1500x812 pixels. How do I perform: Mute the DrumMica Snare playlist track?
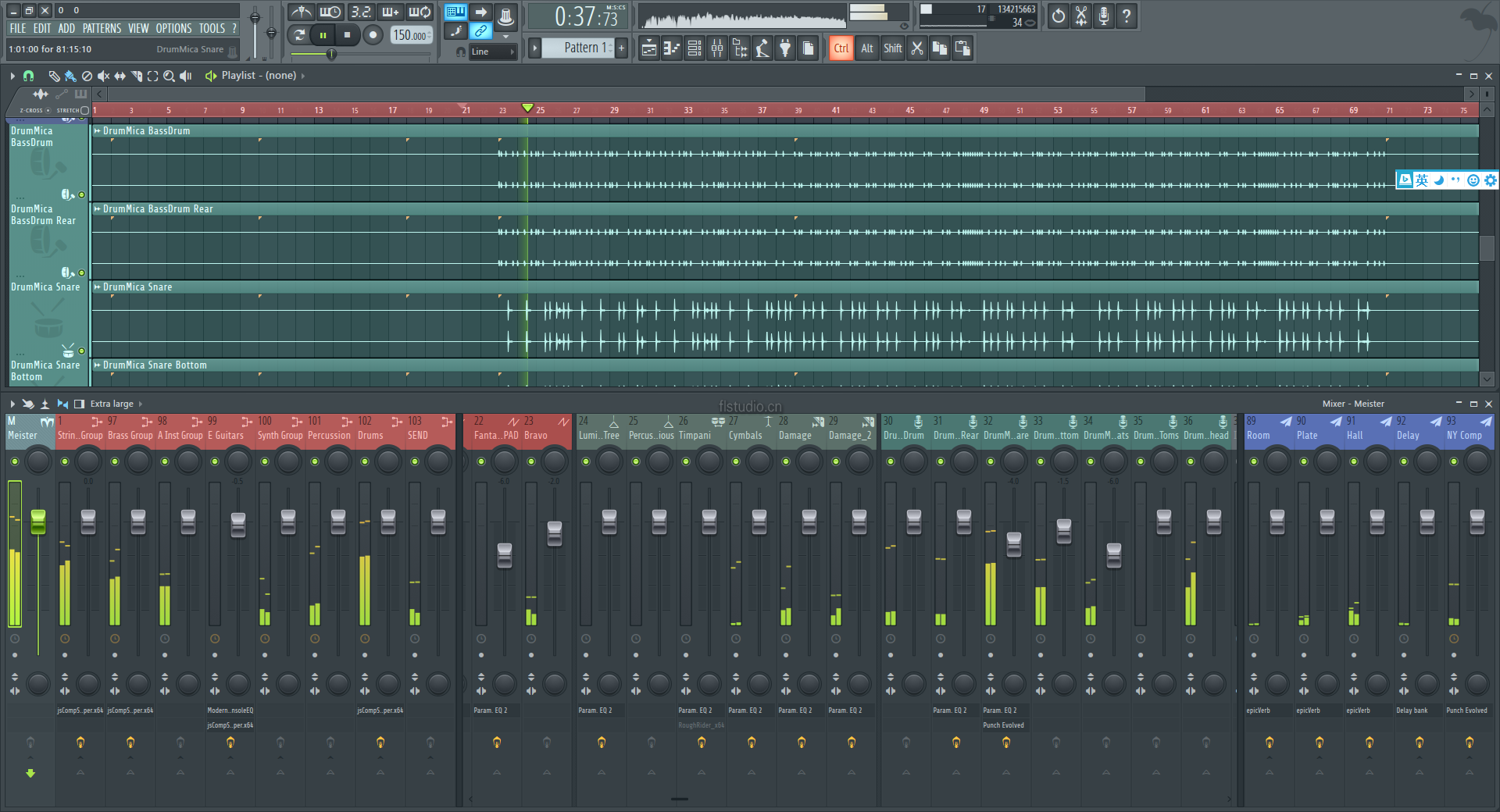81,351
